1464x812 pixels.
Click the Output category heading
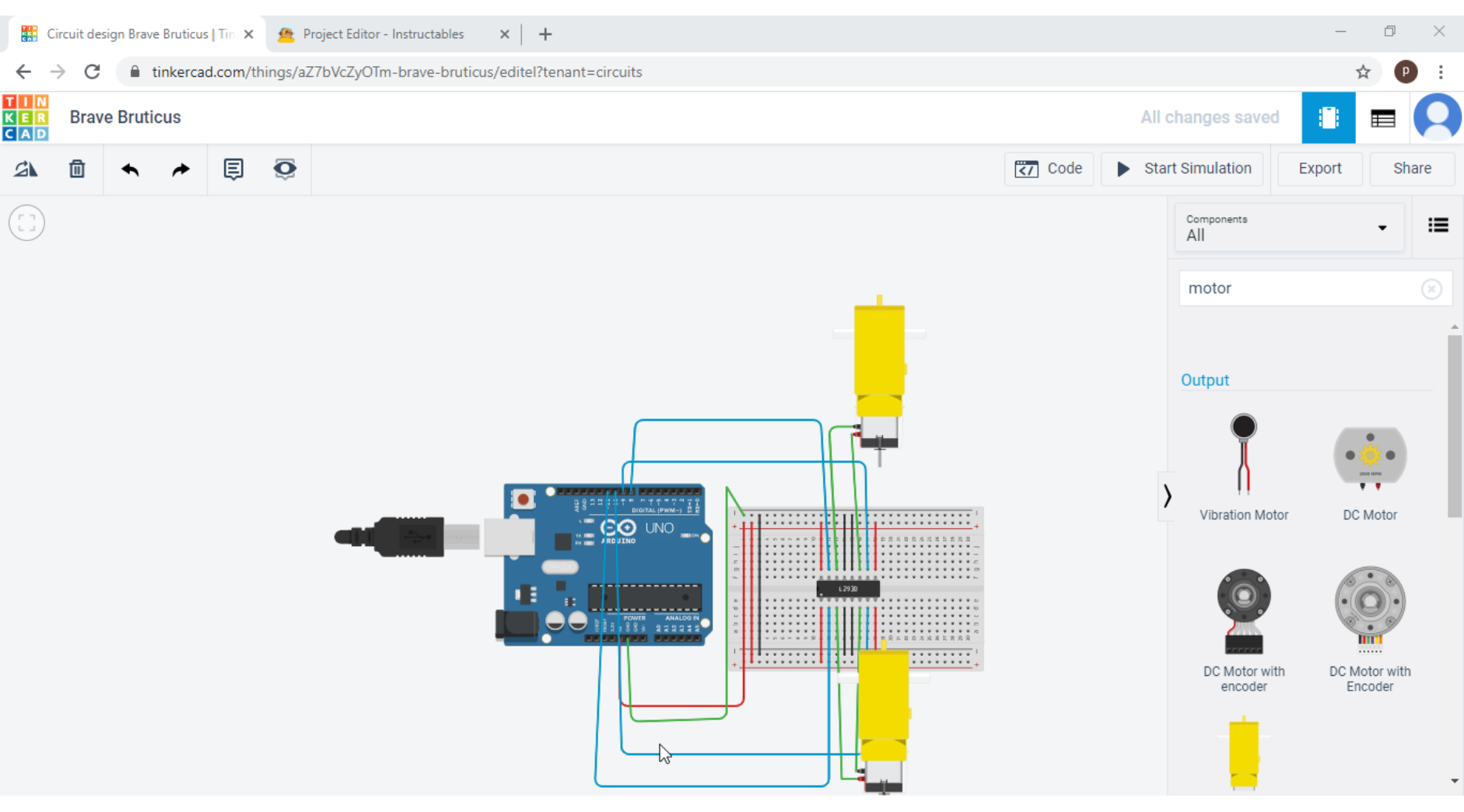click(1205, 380)
